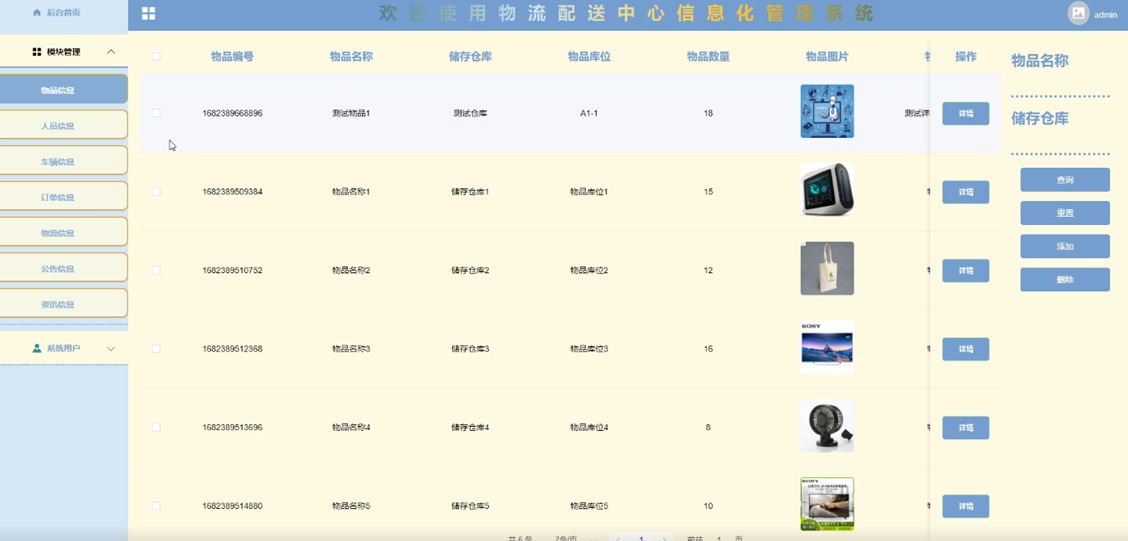Click the 储存仓库 column header in table
Image resolution: width=1128 pixels, height=541 pixels.
click(x=470, y=57)
